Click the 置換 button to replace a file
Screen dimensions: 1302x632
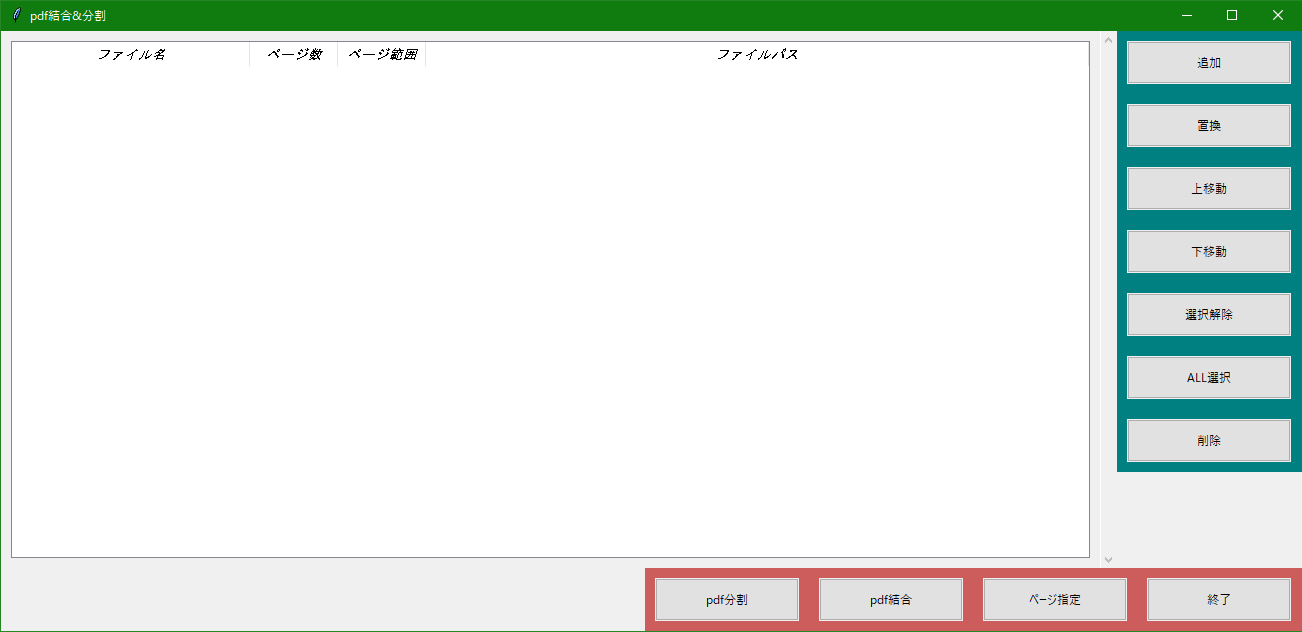point(1208,125)
